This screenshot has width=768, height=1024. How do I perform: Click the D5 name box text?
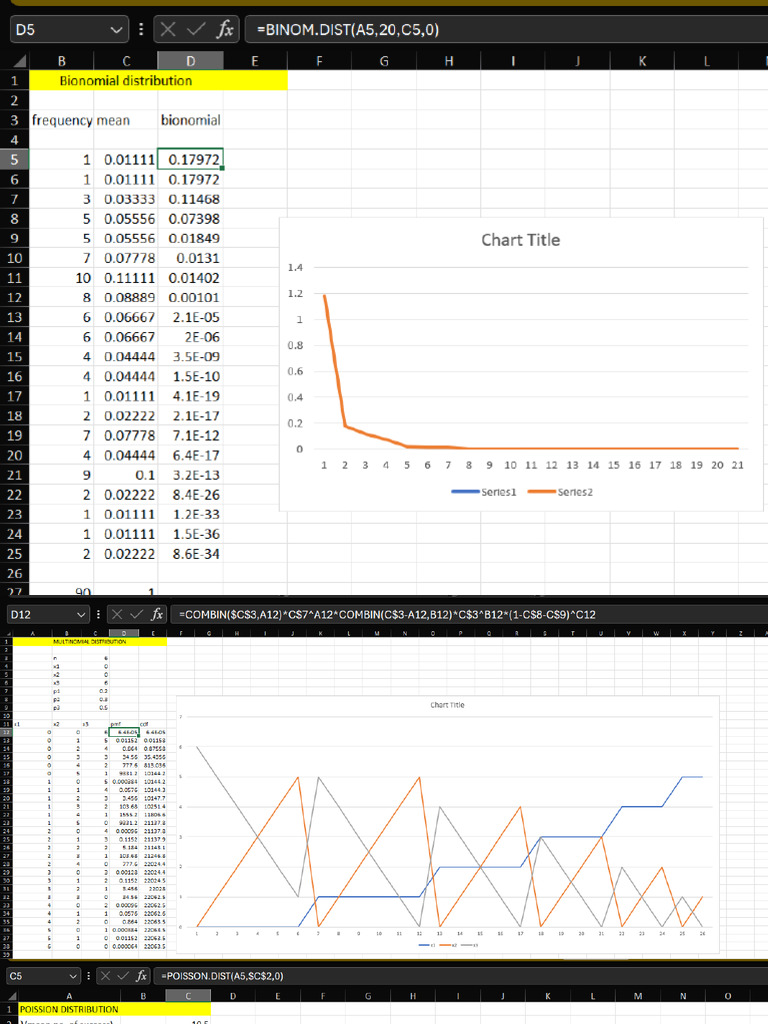coord(25,30)
